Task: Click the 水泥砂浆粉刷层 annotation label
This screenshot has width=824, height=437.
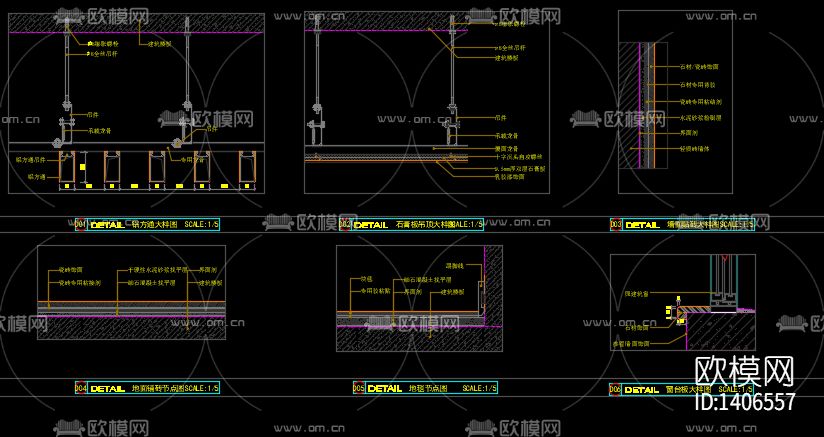Action: click(x=701, y=118)
